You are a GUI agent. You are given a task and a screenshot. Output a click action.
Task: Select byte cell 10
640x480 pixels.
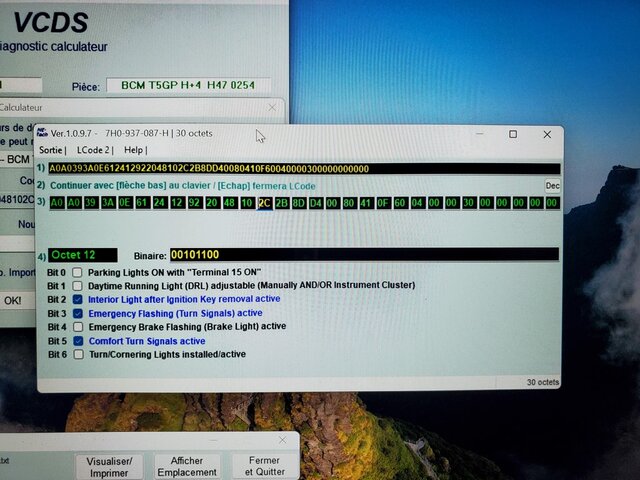click(x=247, y=203)
